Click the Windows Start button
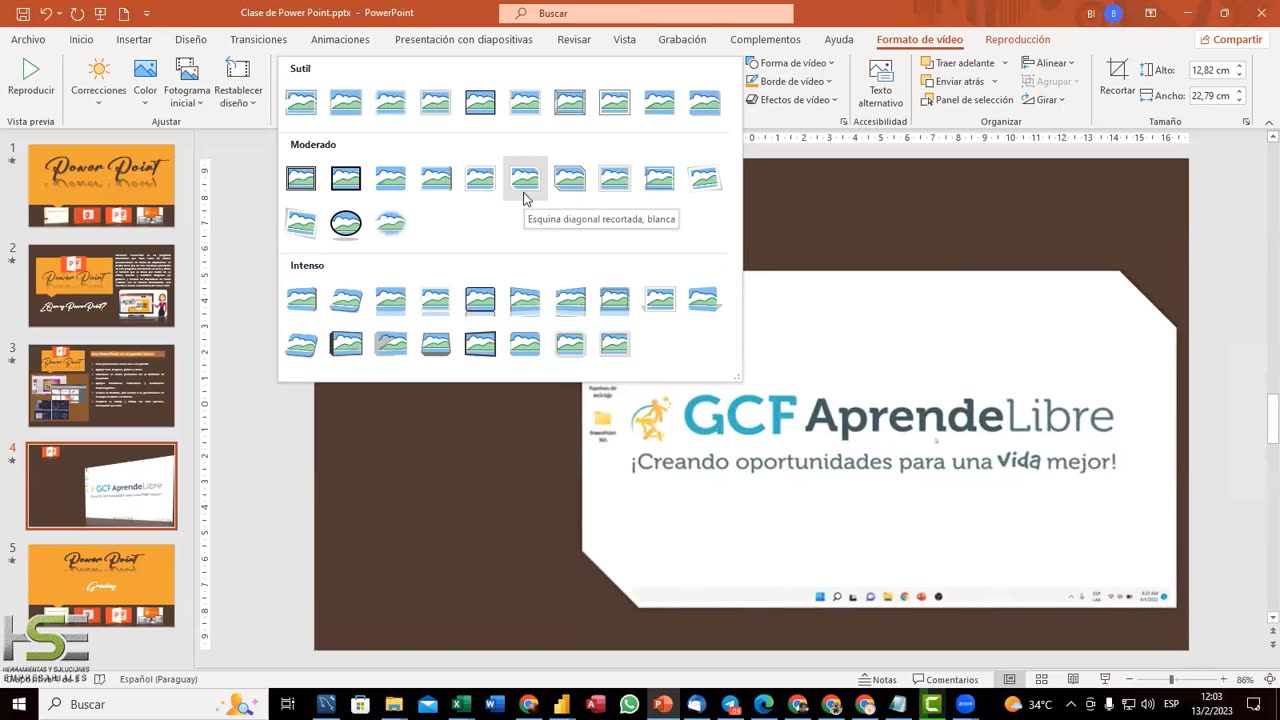Image resolution: width=1280 pixels, height=720 pixels. (19, 704)
